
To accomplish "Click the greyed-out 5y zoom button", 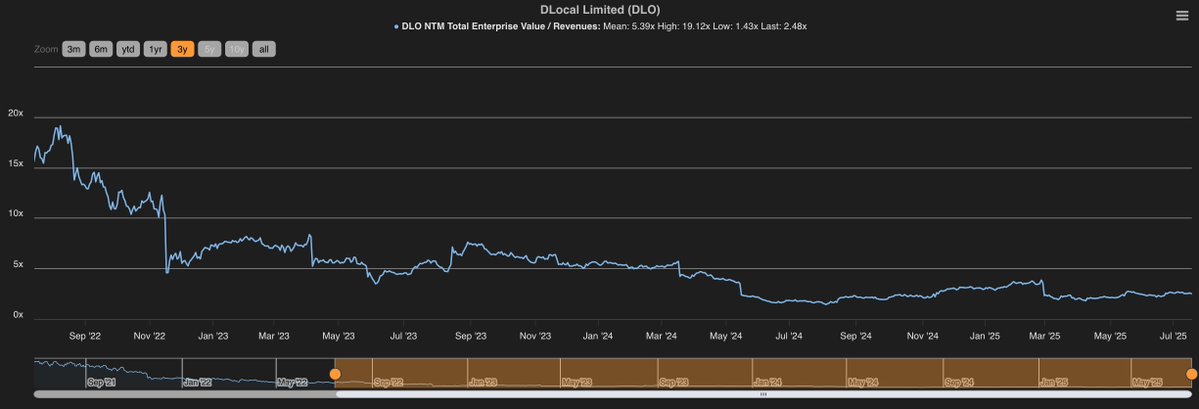I will 209,49.
